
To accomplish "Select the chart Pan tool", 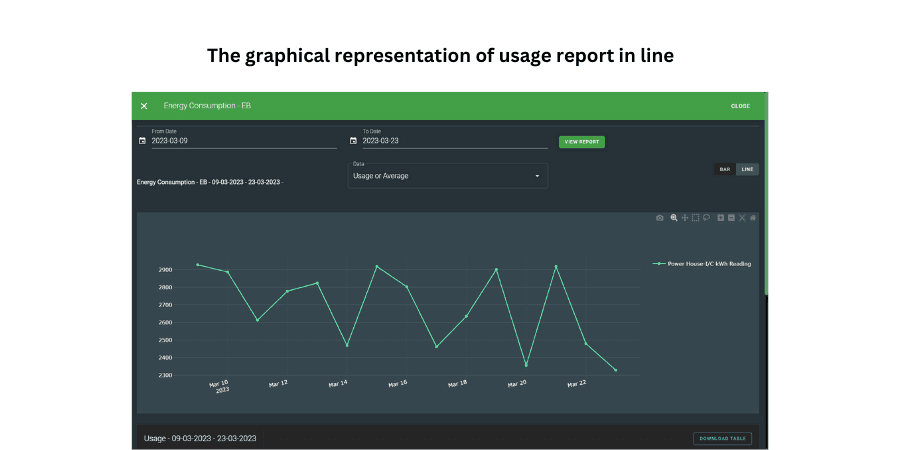I will [x=685, y=218].
